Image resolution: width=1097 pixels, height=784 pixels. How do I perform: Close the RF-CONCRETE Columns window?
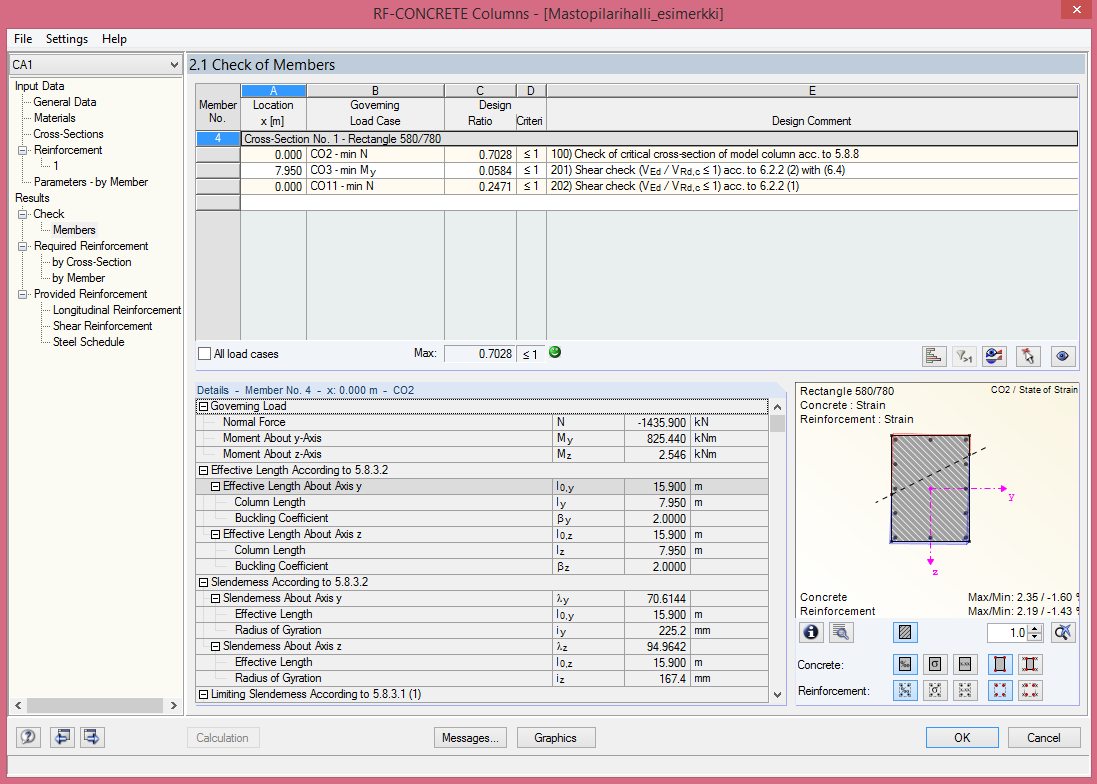pos(1075,10)
